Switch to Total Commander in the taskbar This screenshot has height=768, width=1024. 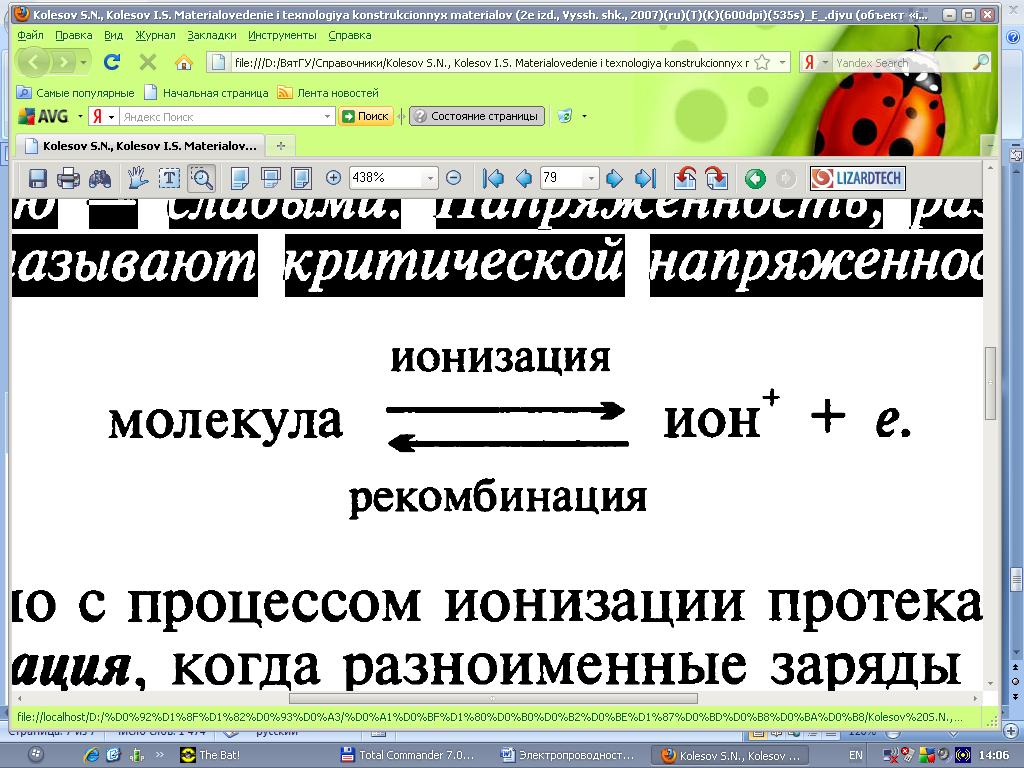(x=408, y=755)
